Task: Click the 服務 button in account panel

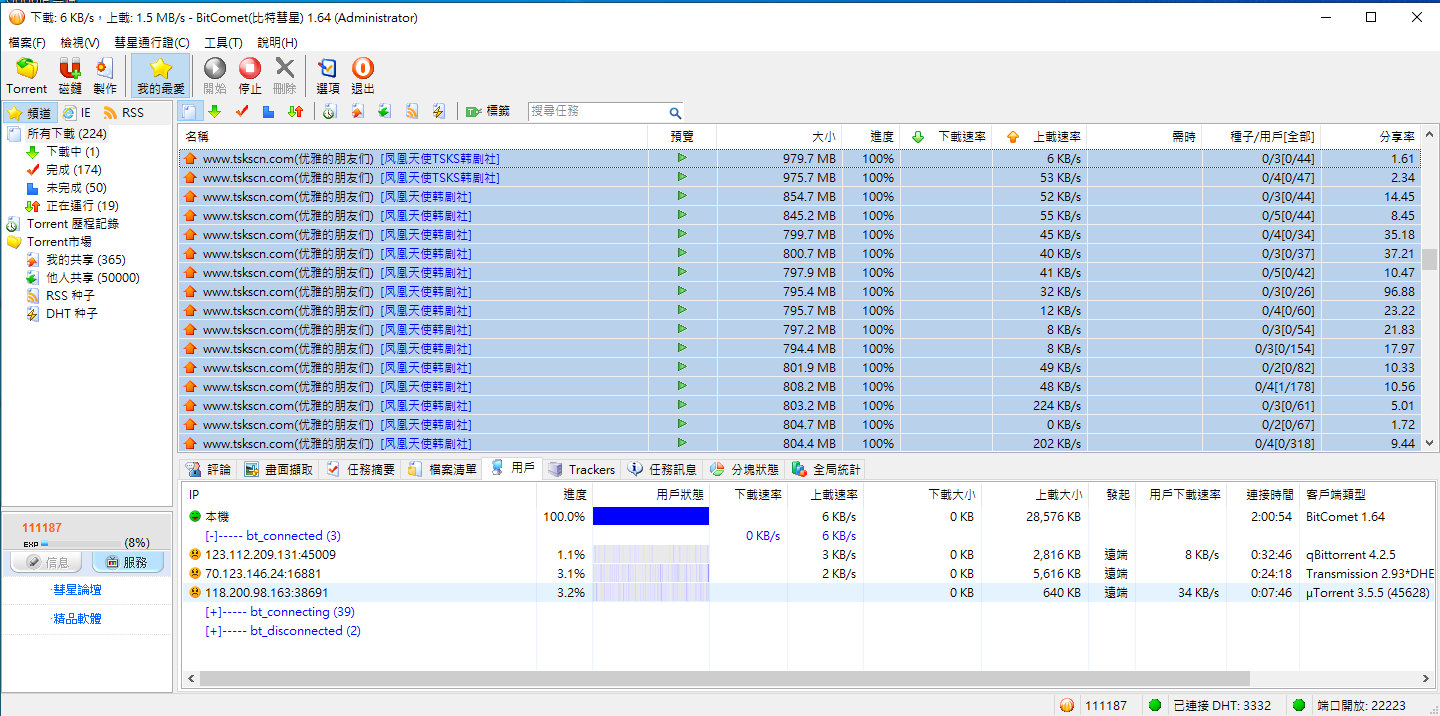Action: [x=127, y=563]
